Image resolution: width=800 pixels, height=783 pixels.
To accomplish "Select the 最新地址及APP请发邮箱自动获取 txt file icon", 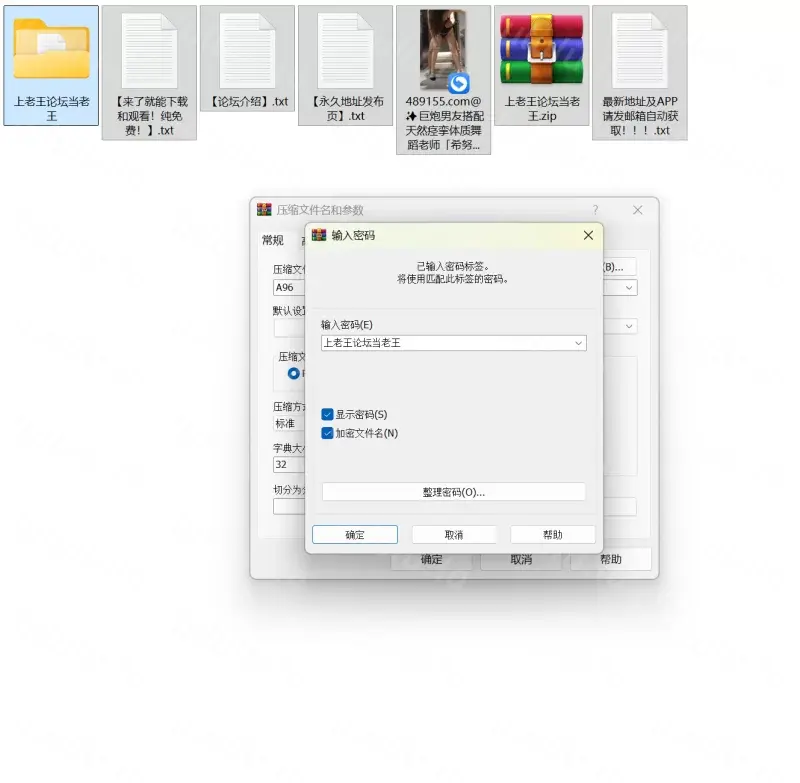I will pyautogui.click(x=639, y=50).
